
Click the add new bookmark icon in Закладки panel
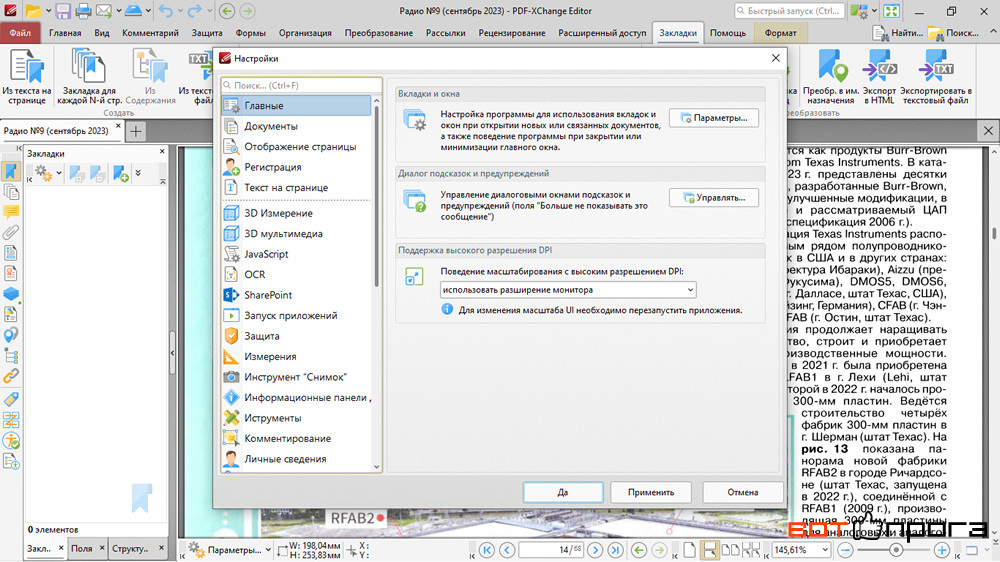point(121,173)
